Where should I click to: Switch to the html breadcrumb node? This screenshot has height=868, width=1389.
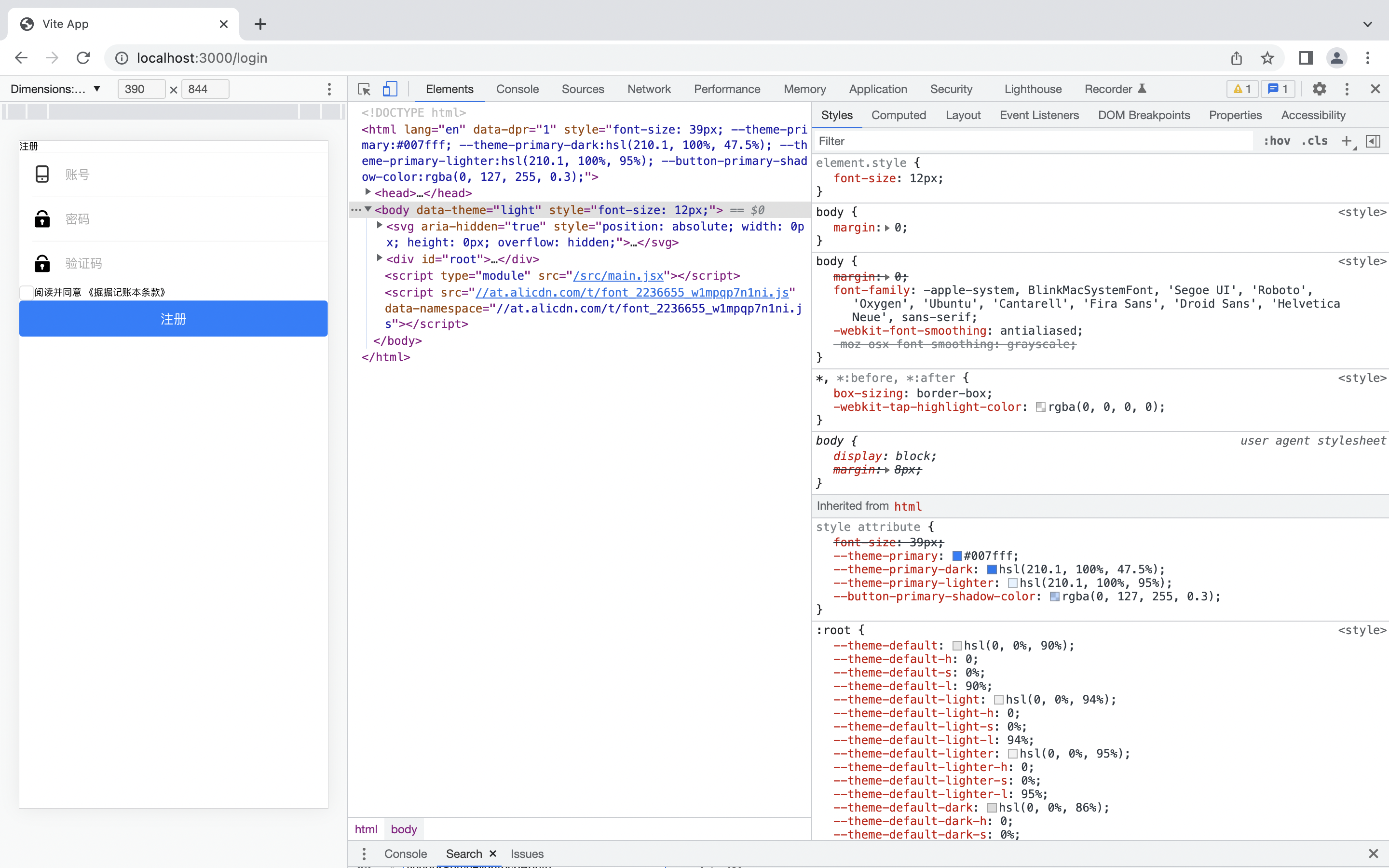point(366,829)
